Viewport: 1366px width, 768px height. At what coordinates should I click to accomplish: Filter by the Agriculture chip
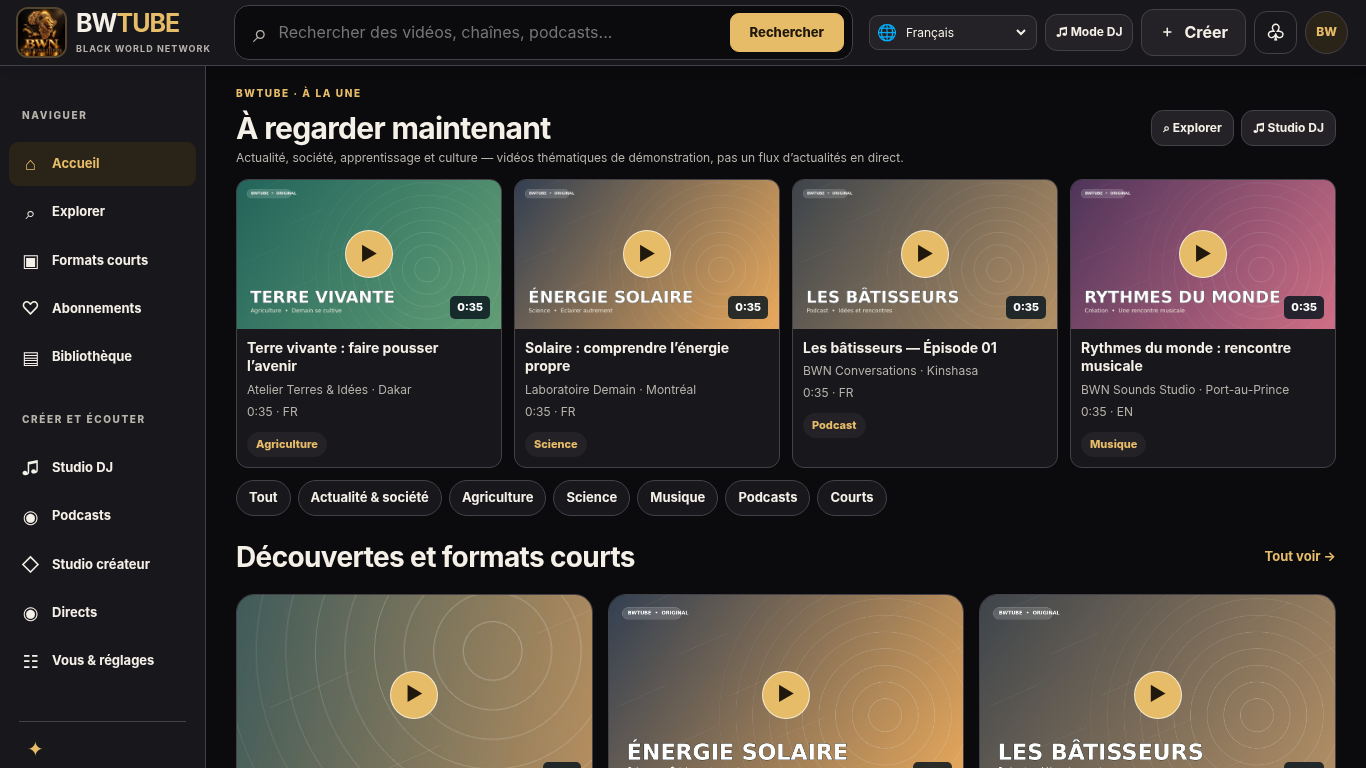(x=497, y=497)
